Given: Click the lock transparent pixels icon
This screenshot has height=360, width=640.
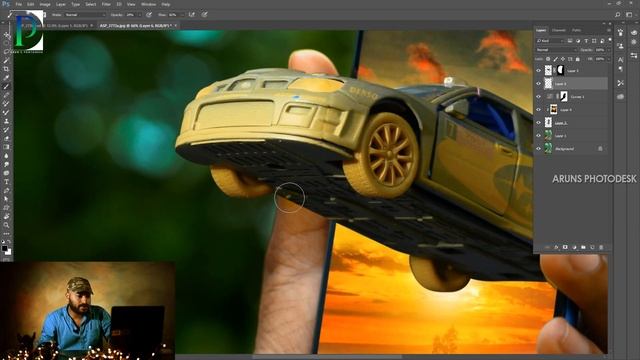Looking at the screenshot, I should [548, 59].
